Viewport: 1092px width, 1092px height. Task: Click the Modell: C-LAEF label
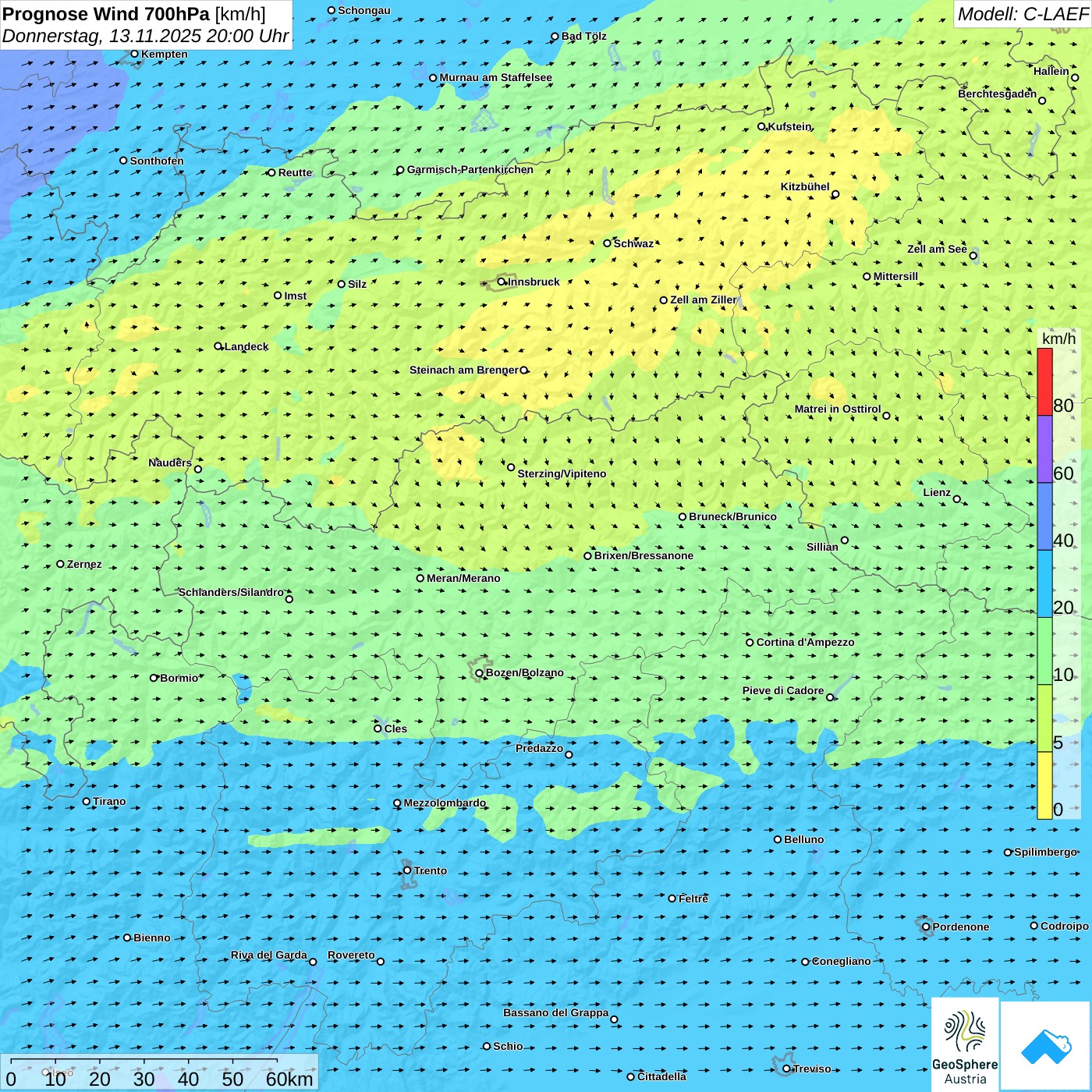(1022, 14)
